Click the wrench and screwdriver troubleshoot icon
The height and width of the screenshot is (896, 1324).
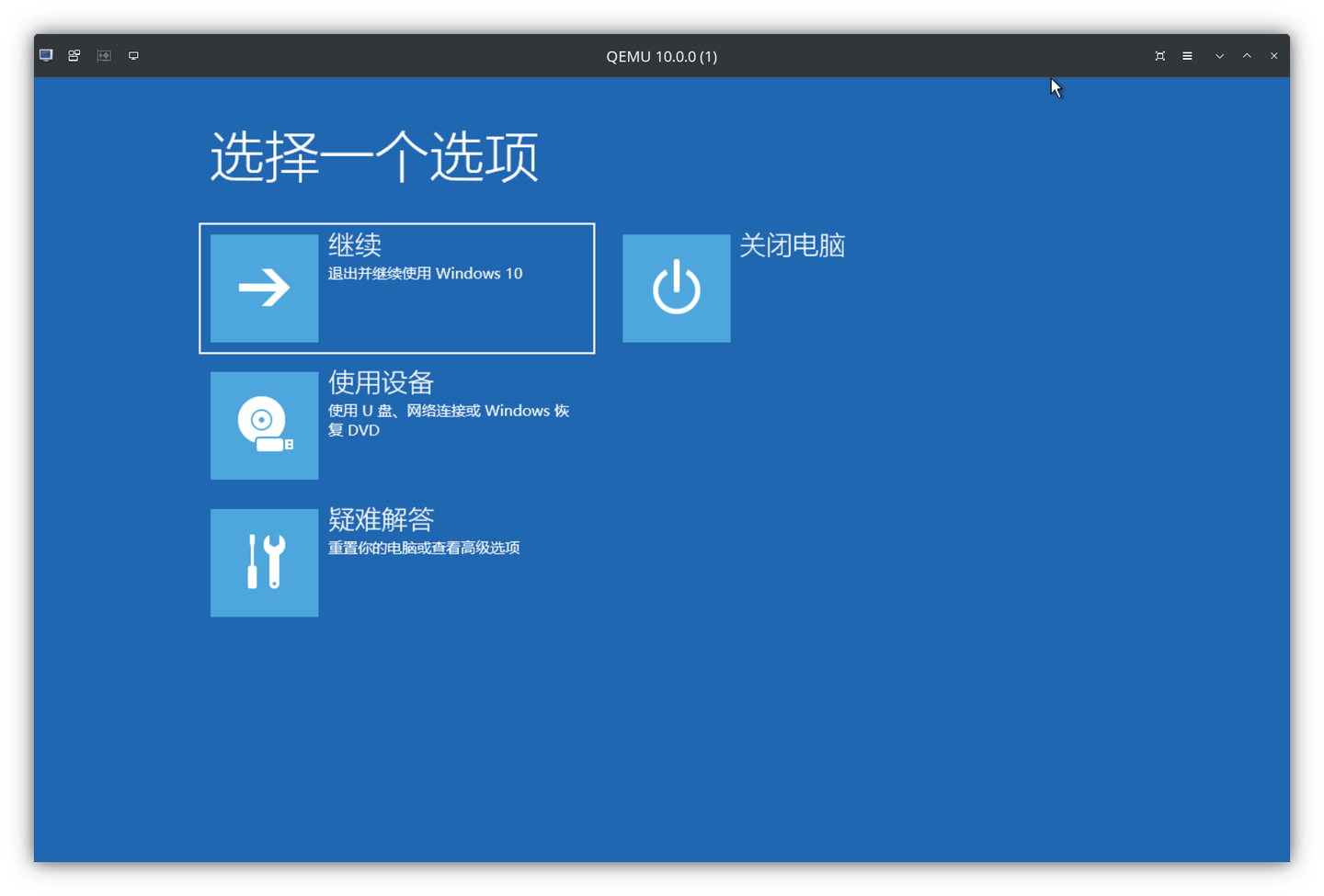pyautogui.click(x=264, y=562)
